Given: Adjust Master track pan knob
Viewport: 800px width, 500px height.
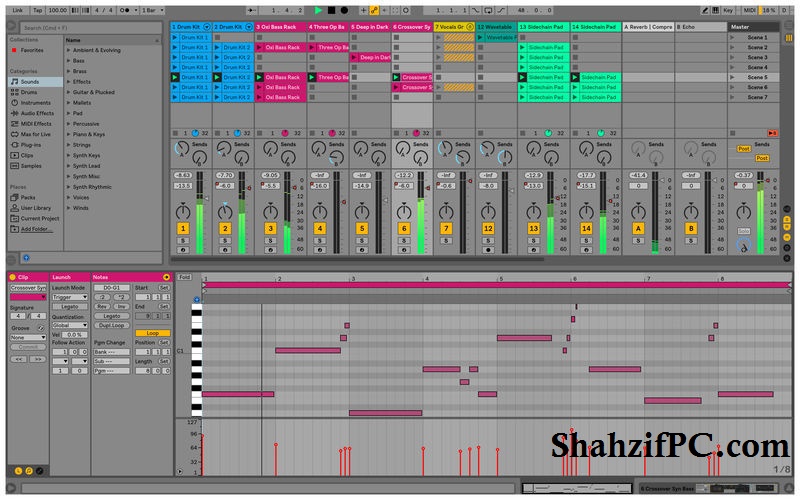Looking at the screenshot, I should (x=743, y=211).
